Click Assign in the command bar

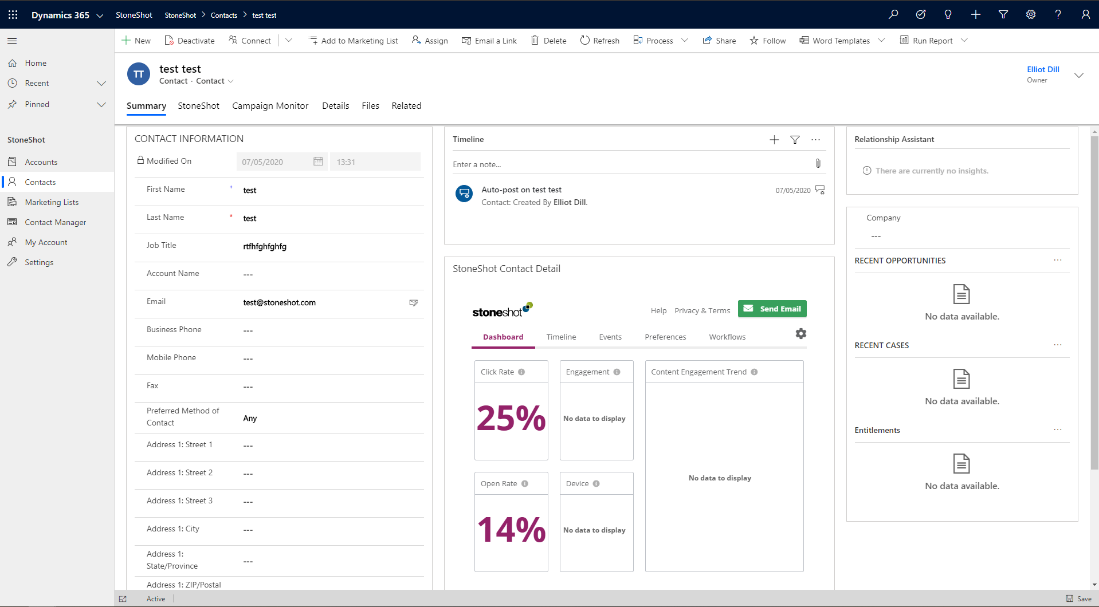click(x=430, y=41)
